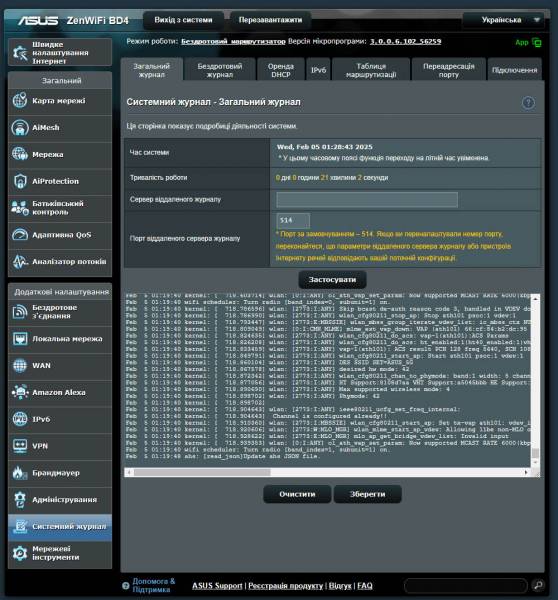Open Оренда DHCP tab
Screen dimensions: 558x600
point(281,70)
